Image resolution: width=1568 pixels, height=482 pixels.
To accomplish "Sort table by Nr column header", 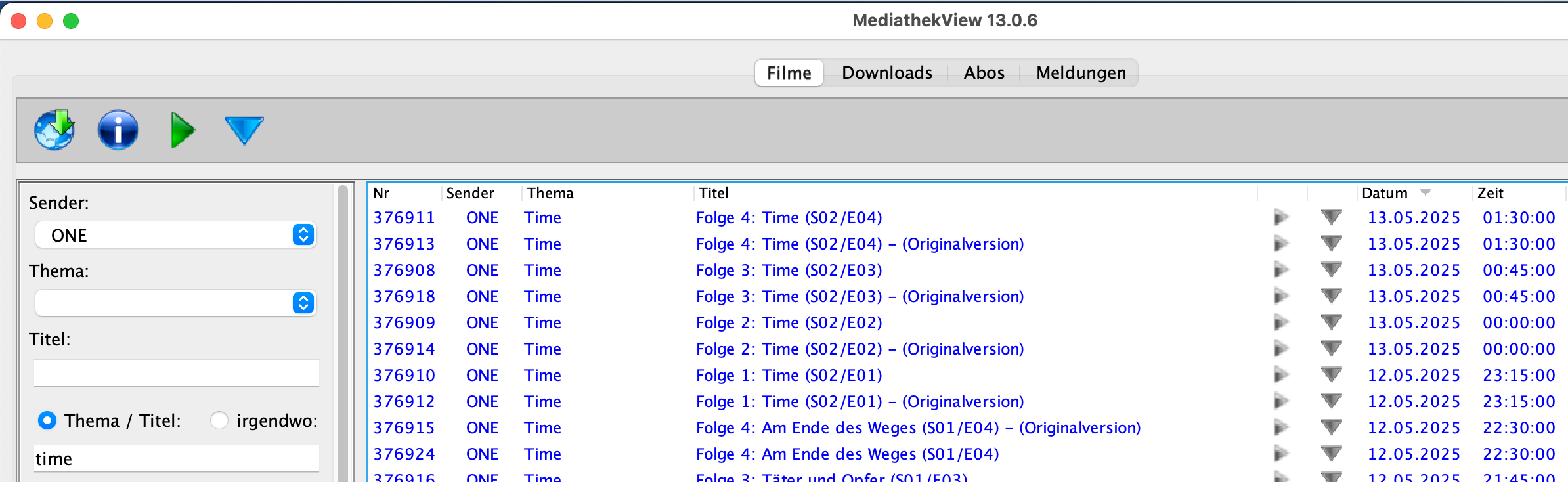I will [x=381, y=193].
